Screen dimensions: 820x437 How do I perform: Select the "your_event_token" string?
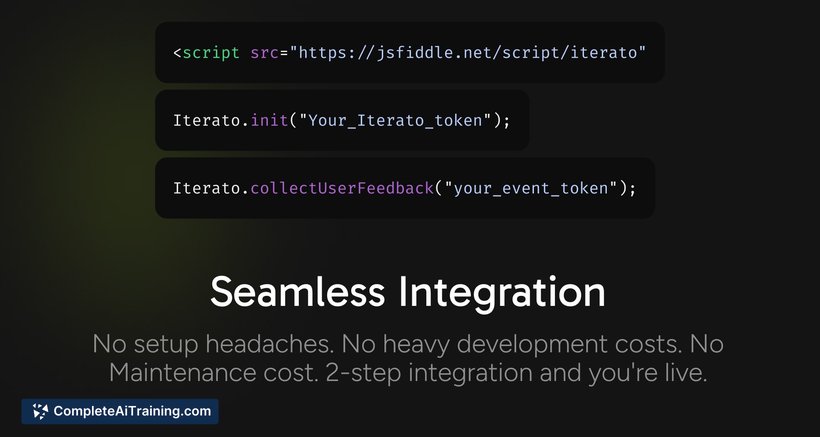coord(531,188)
